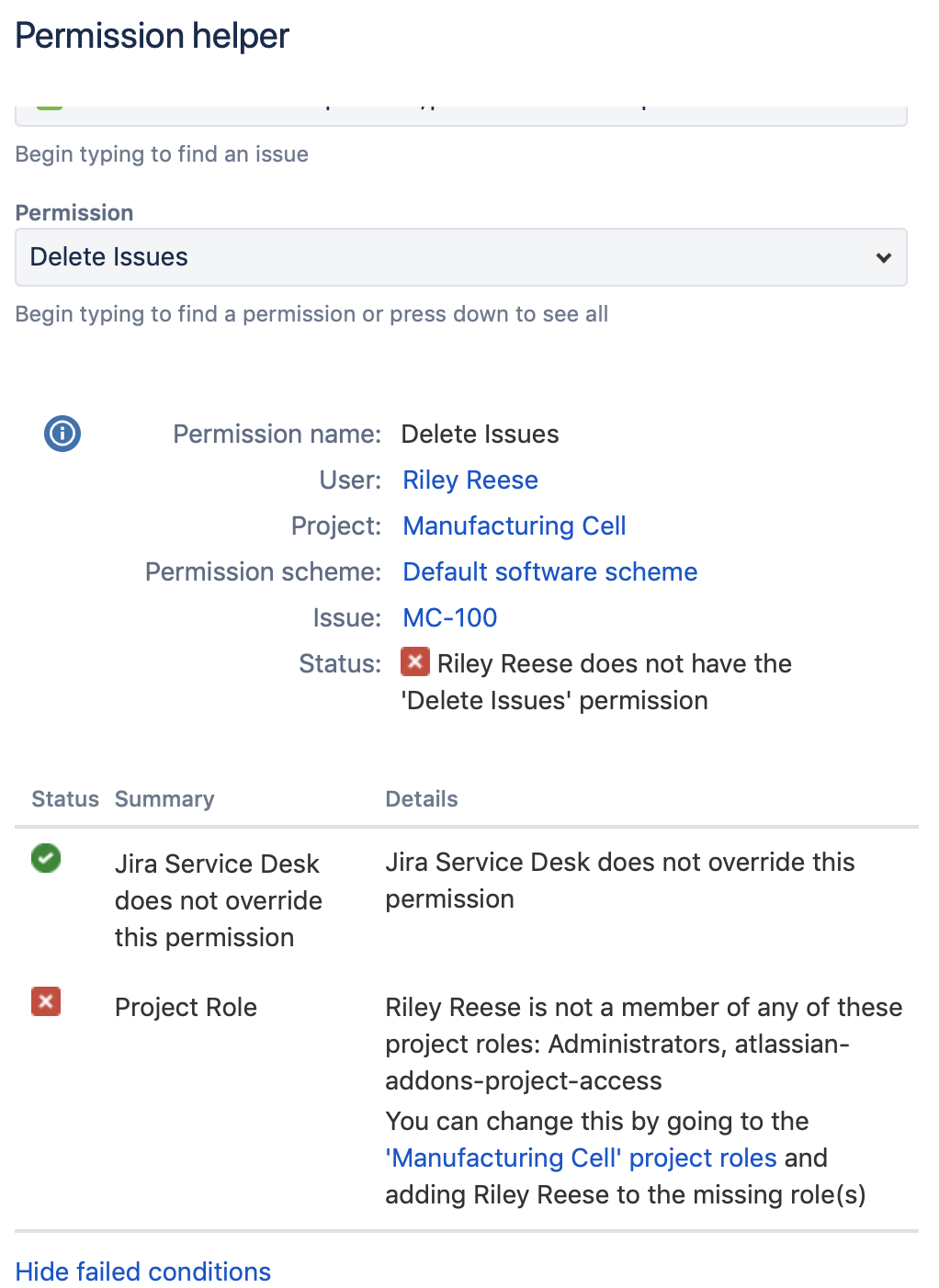Open the Riley Reese user link
This screenshot has width=939, height=1288.
[x=470, y=480]
